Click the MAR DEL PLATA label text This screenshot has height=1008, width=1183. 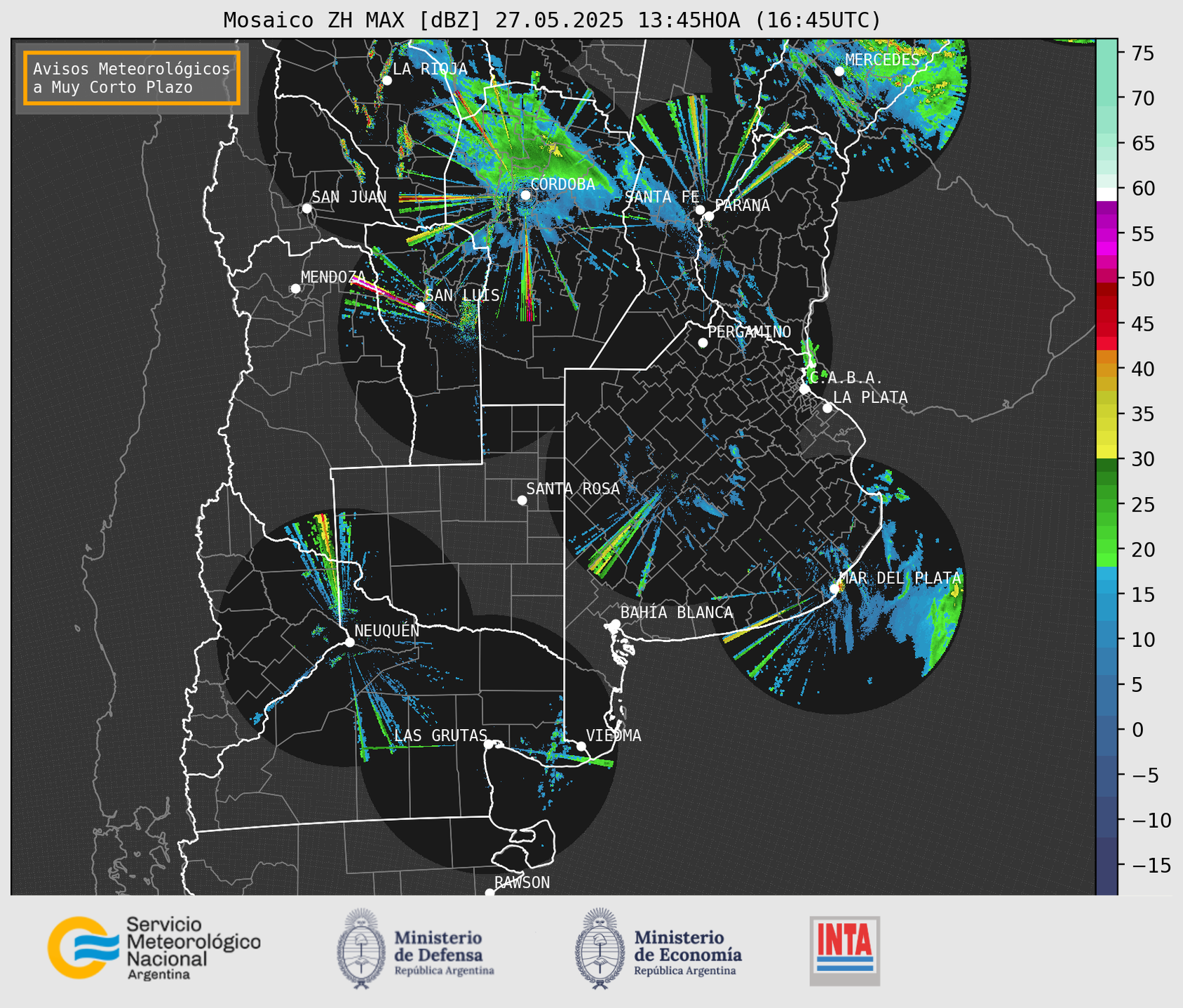(x=900, y=578)
